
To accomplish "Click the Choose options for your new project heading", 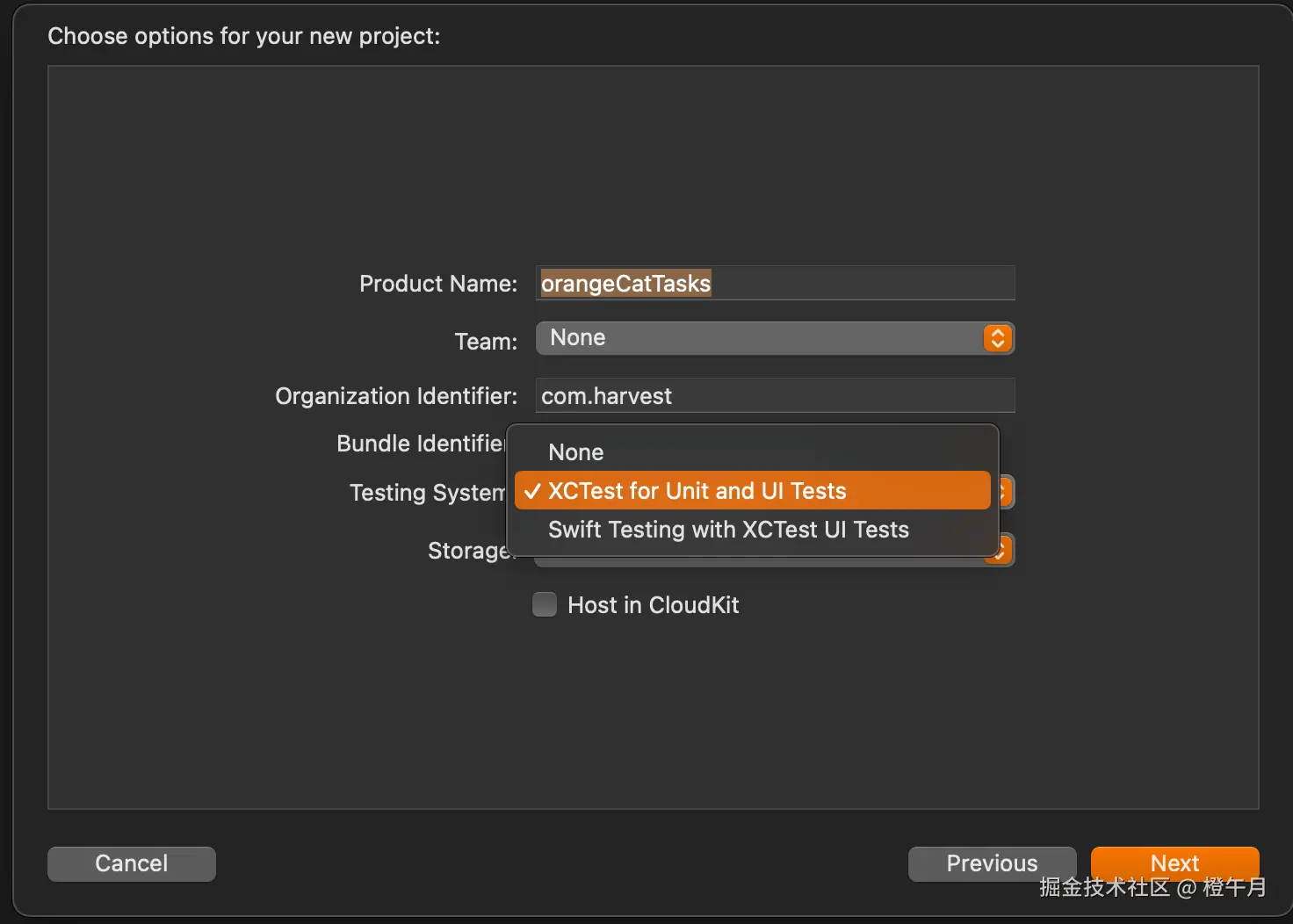I will 243,36.
